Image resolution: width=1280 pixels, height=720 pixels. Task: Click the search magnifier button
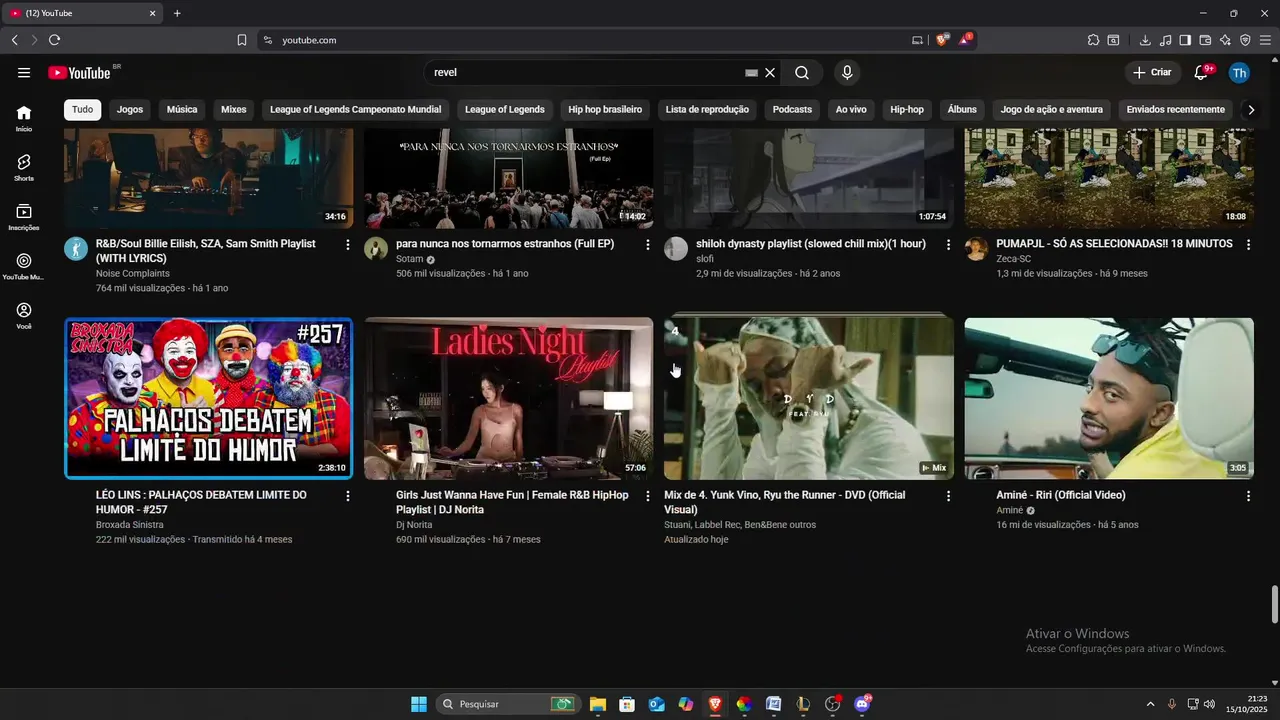tap(802, 73)
